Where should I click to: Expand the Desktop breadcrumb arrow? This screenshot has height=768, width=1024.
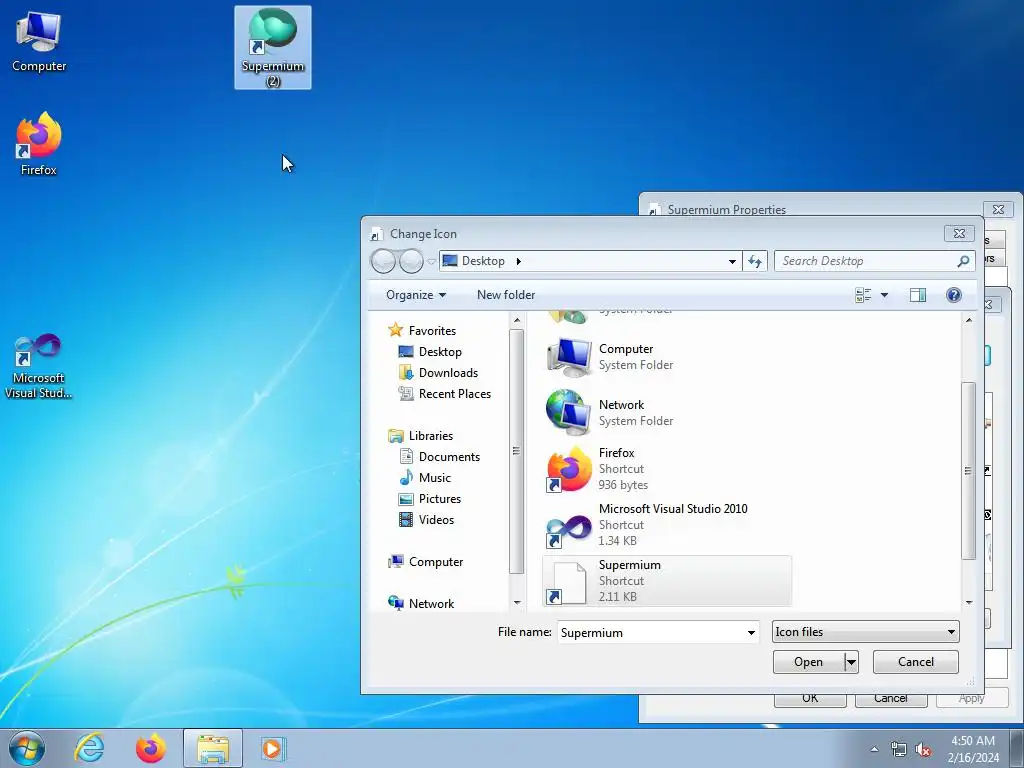point(519,261)
